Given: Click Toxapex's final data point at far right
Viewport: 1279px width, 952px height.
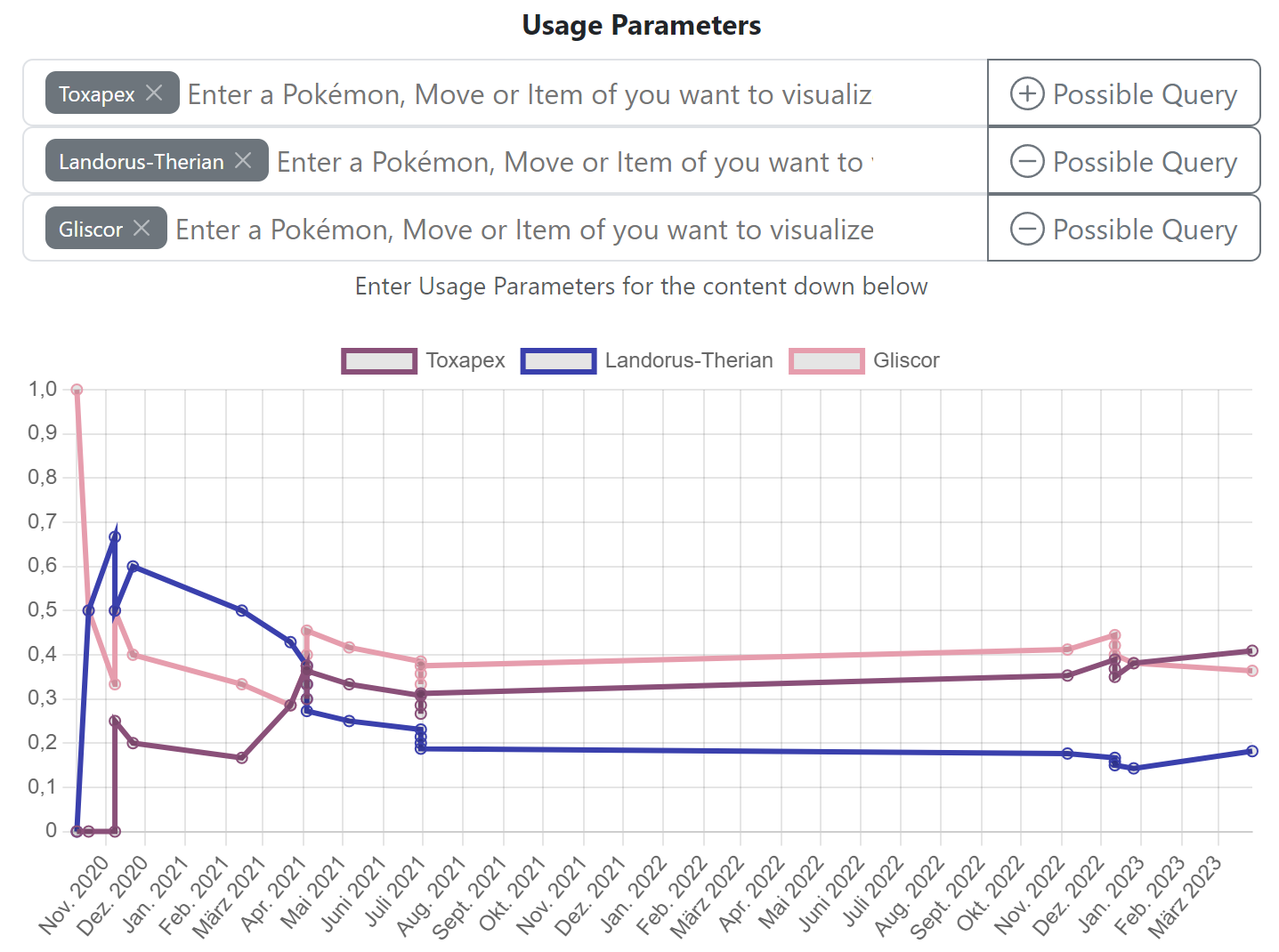Looking at the screenshot, I should [x=1252, y=650].
